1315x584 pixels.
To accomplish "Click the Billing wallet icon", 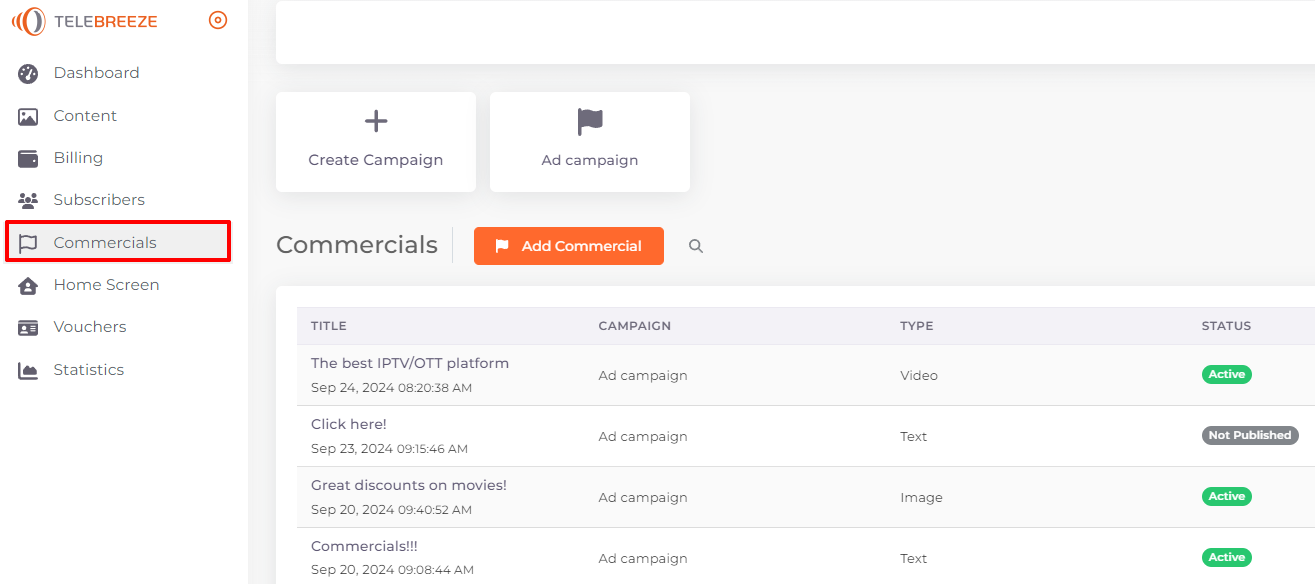I will click(28, 158).
